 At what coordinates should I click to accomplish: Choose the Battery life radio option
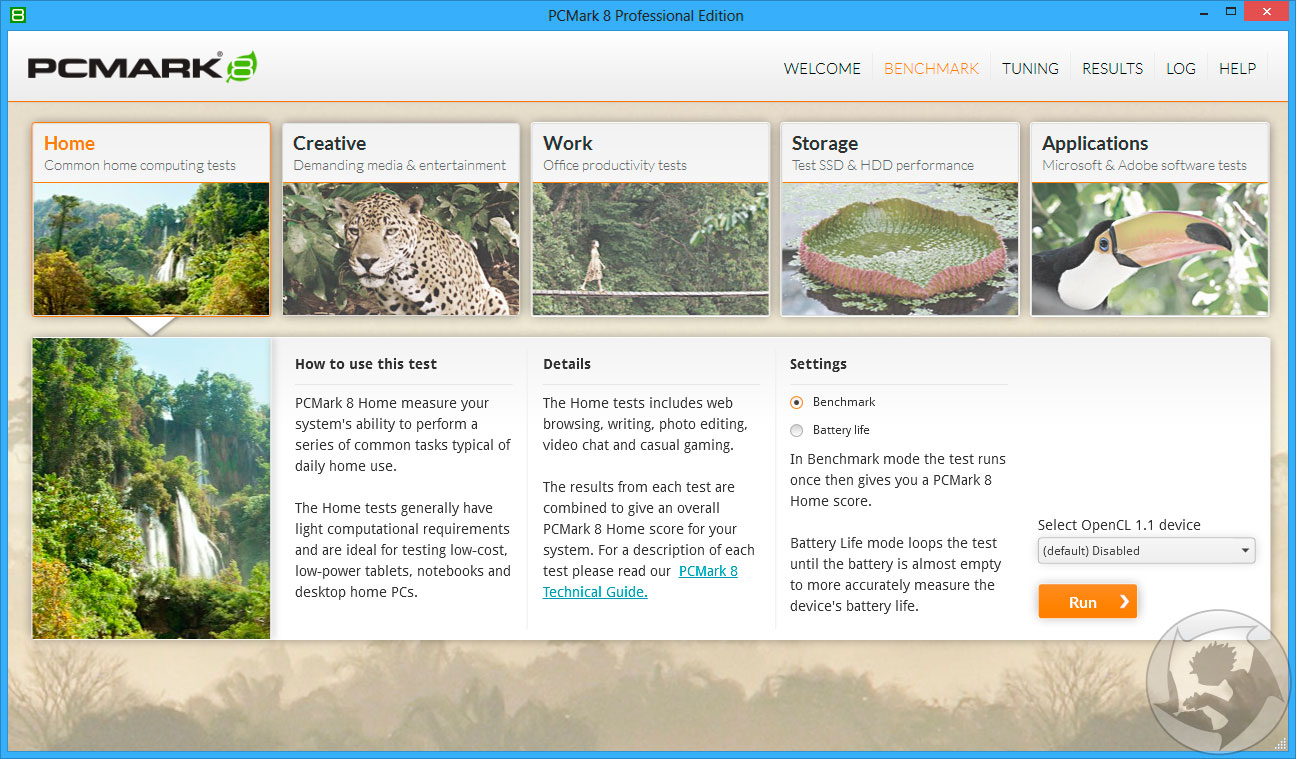coord(797,430)
